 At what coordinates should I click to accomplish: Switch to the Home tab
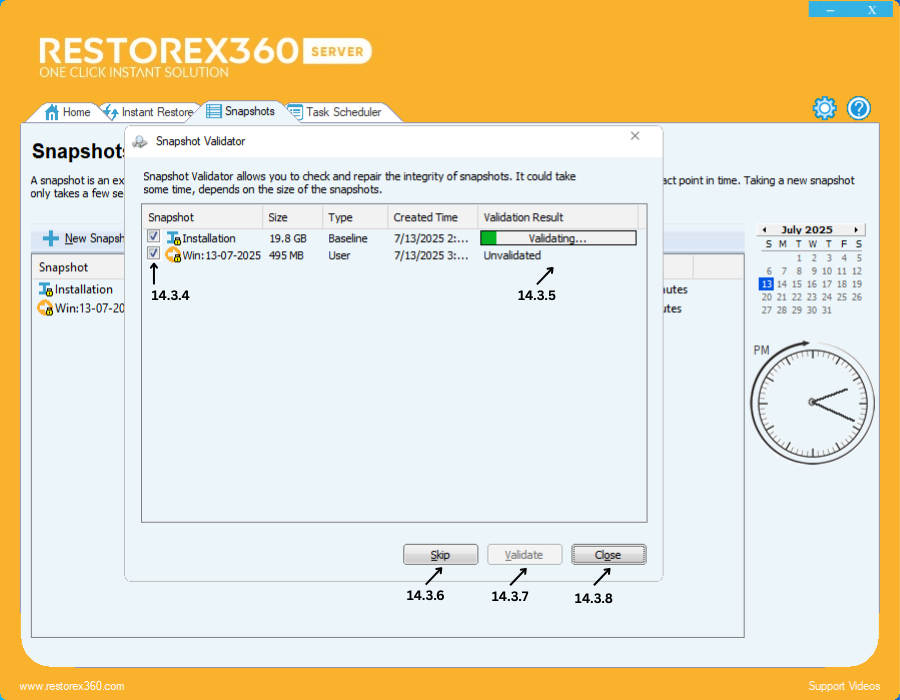[x=67, y=112]
